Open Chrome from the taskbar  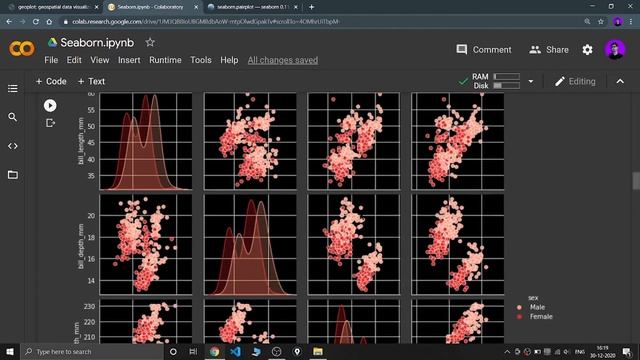pos(214,351)
